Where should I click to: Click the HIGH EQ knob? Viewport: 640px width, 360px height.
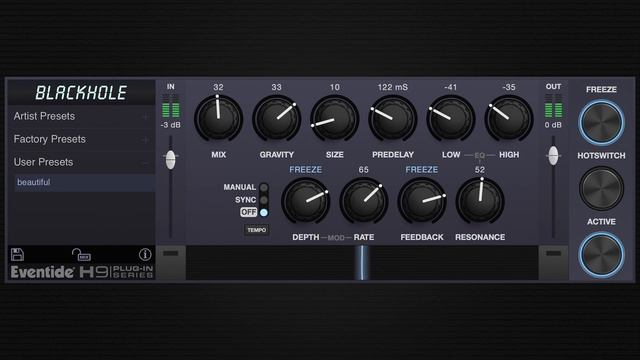click(x=509, y=118)
